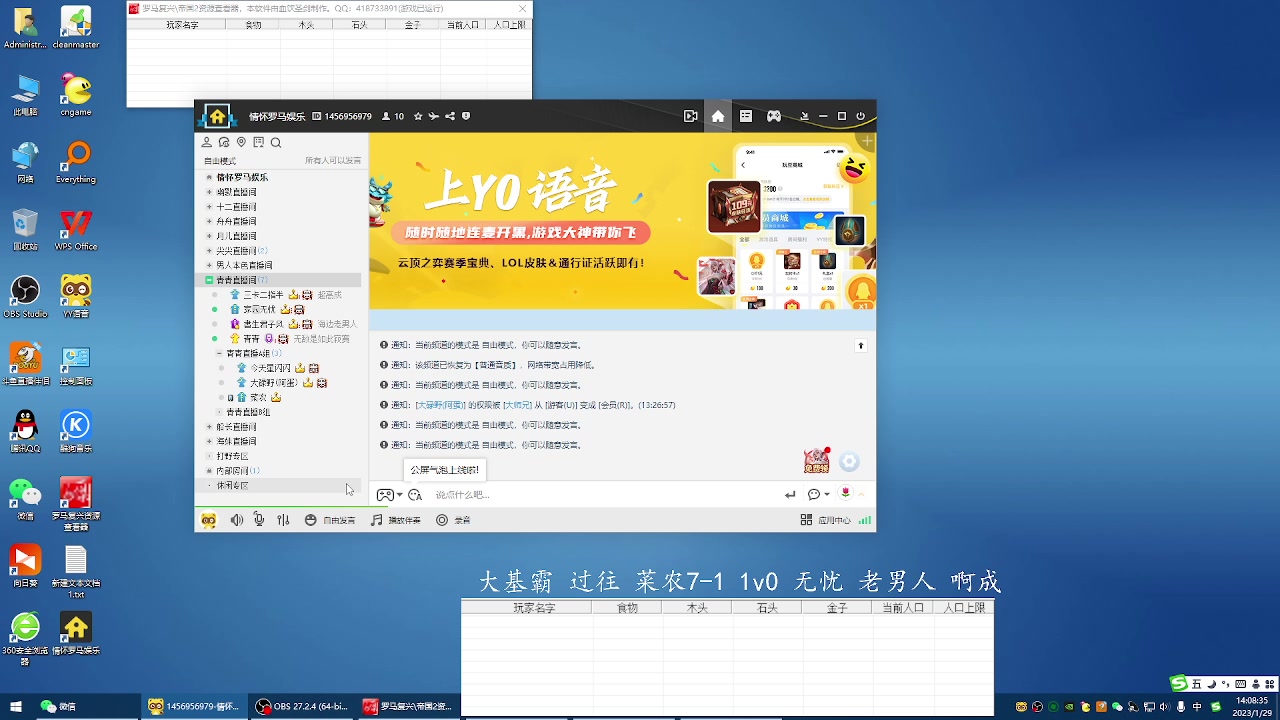1280x720 pixels.
Task: Toggle the favorite star in the title bar
Action: coord(418,116)
